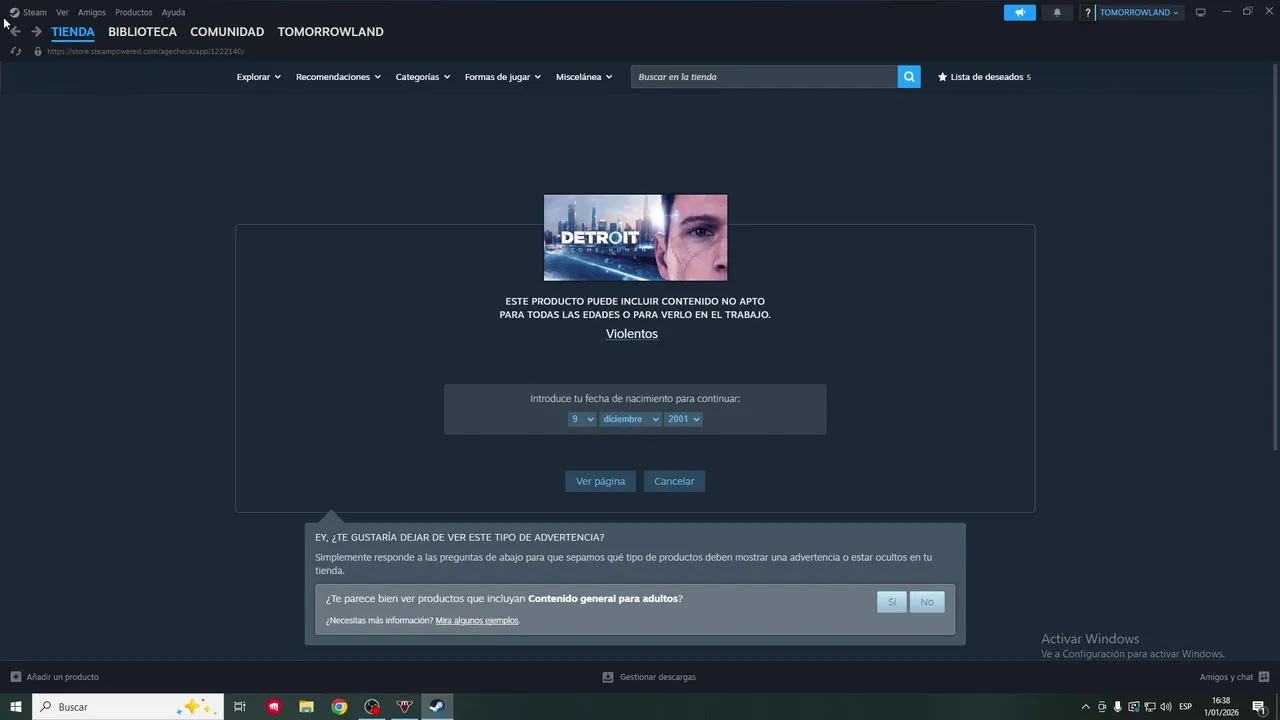Click the Detroit Become Human banner image

pos(635,238)
